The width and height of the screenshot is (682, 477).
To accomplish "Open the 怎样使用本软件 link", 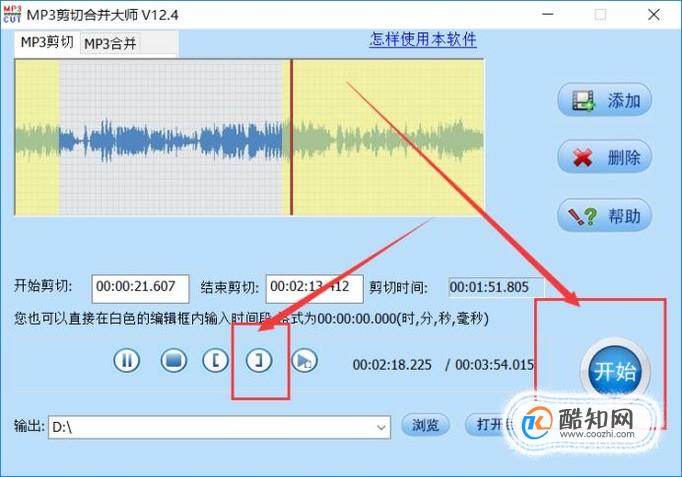I will 423,39.
